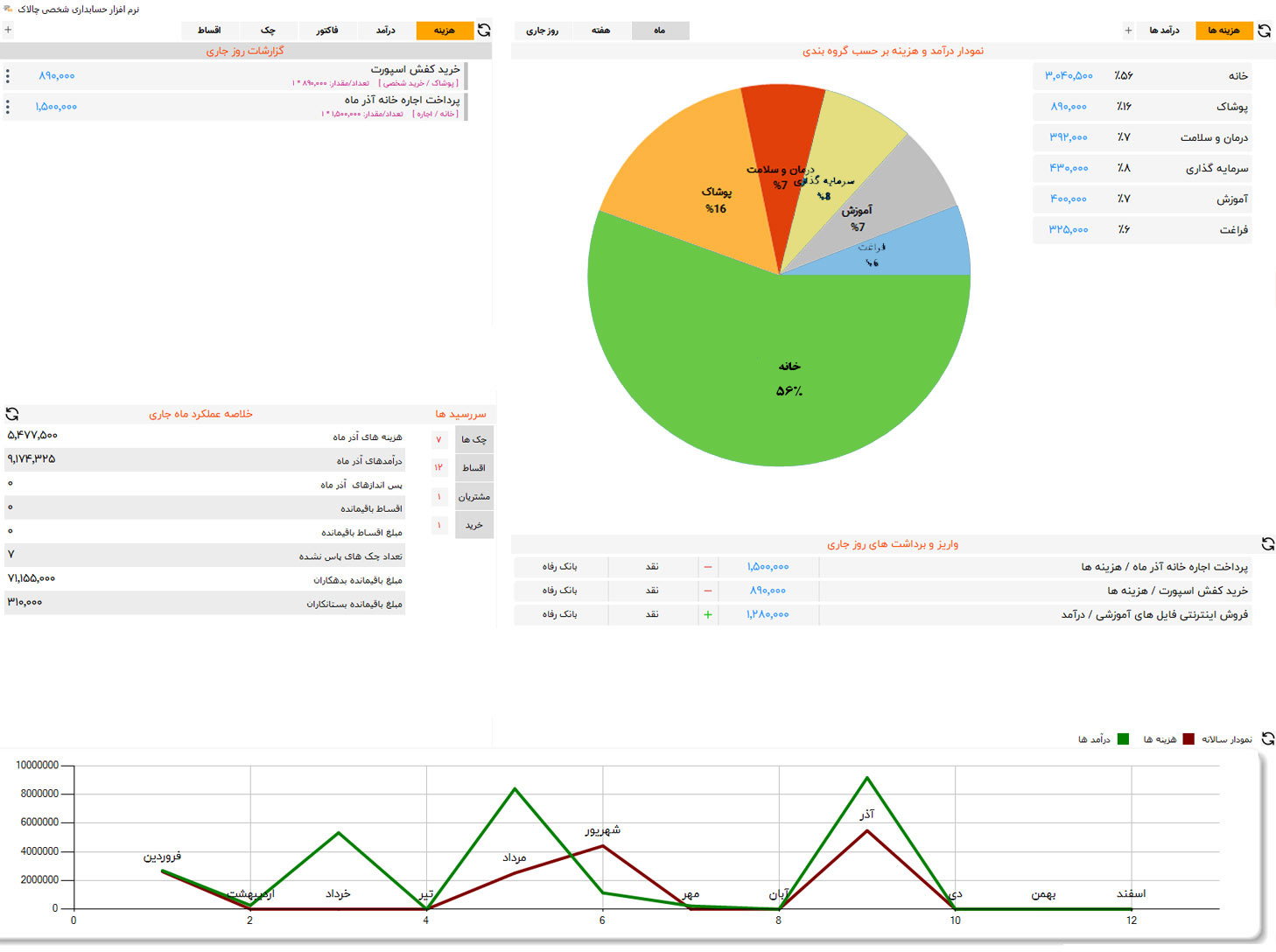Switch to the چک tab

pos(268,31)
